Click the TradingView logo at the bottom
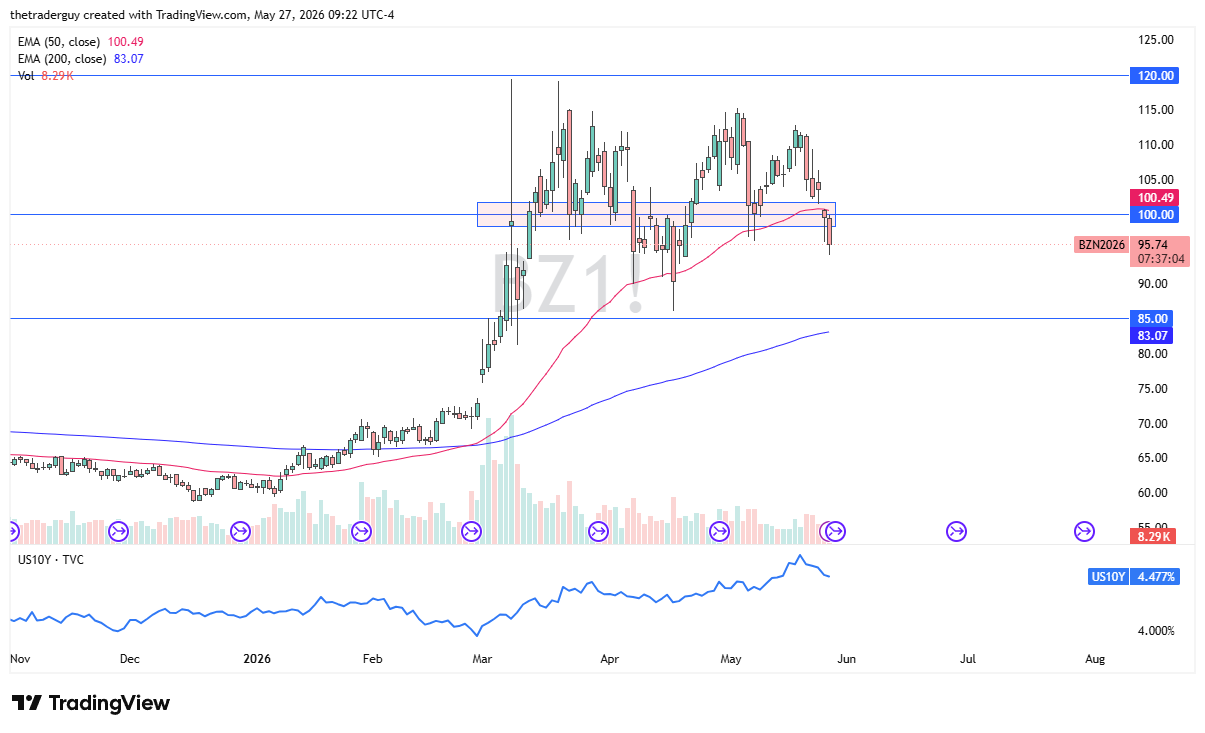This screenshot has height=733, width=1205. click(x=90, y=703)
